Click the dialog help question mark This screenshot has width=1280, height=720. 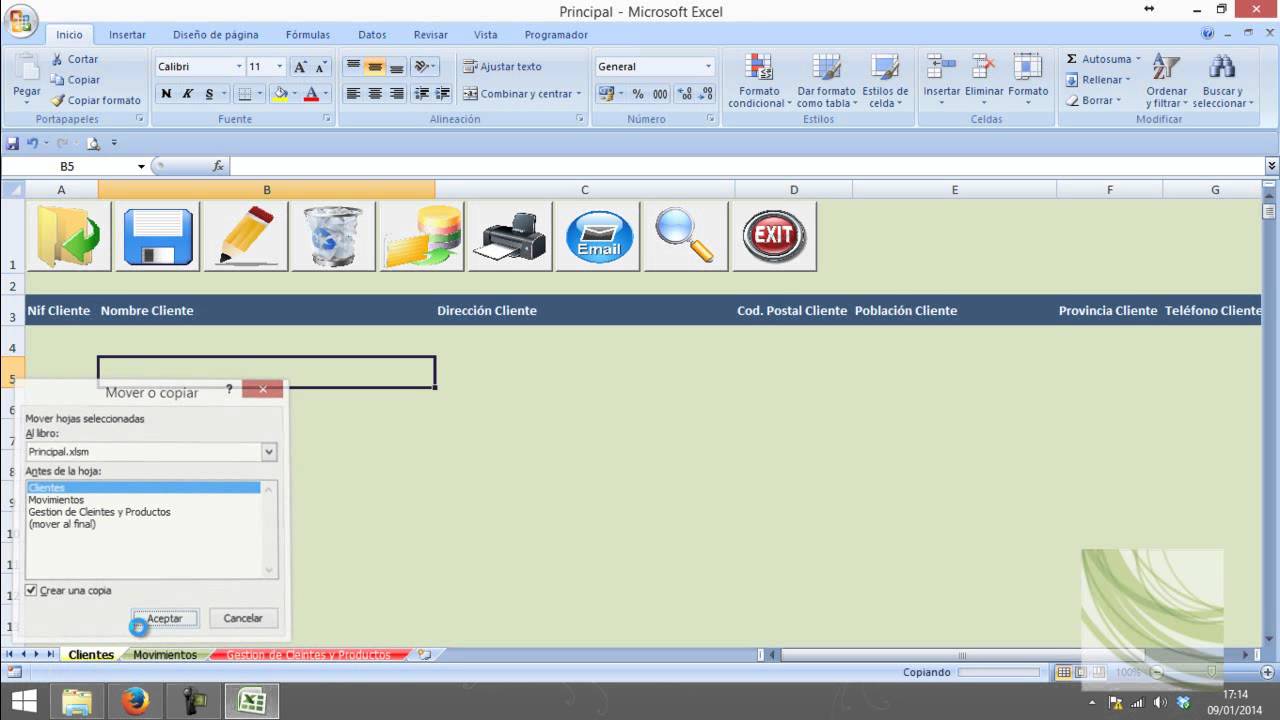click(229, 389)
